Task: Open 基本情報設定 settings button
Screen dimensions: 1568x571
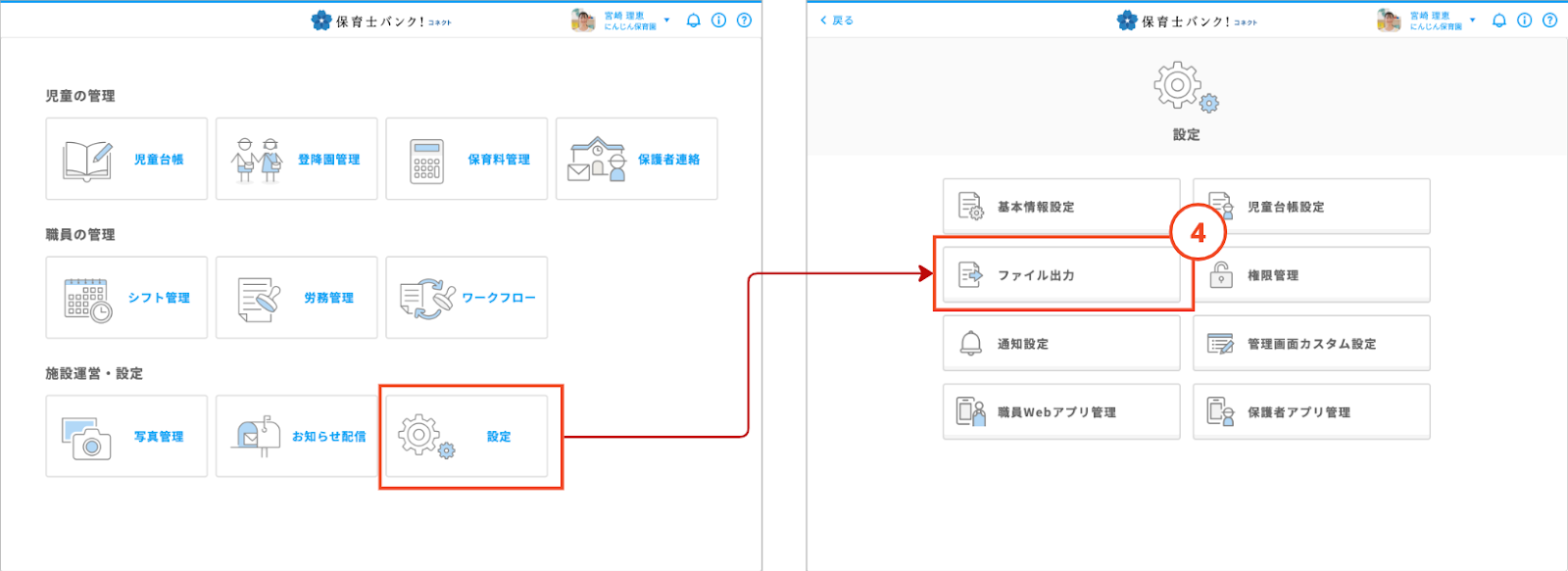Action: coord(1061,207)
